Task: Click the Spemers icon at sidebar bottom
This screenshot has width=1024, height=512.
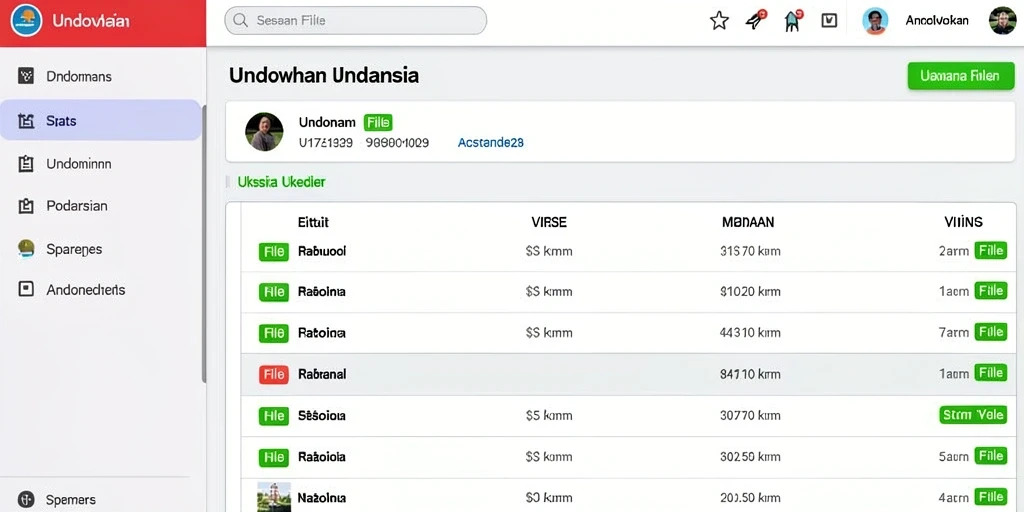Action: coord(26,500)
